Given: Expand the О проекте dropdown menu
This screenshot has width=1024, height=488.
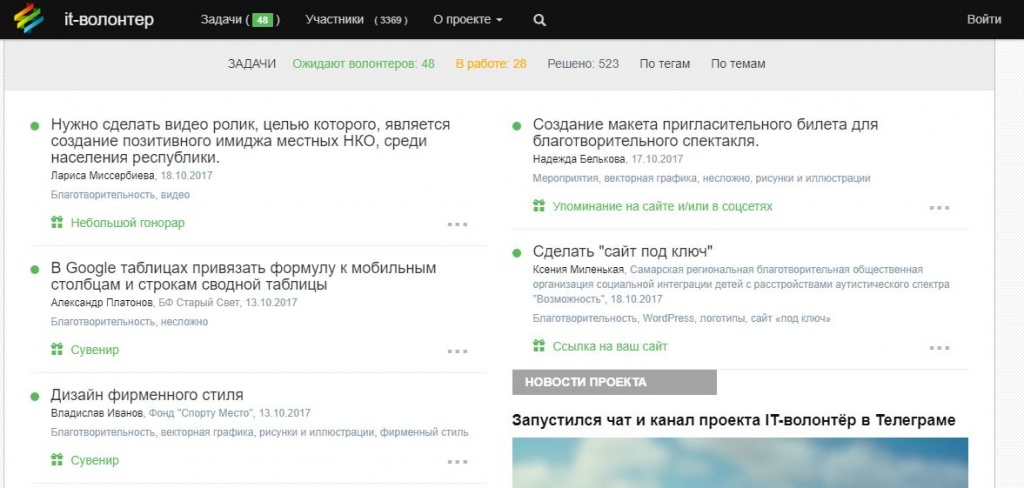Looking at the screenshot, I should tap(467, 20).
